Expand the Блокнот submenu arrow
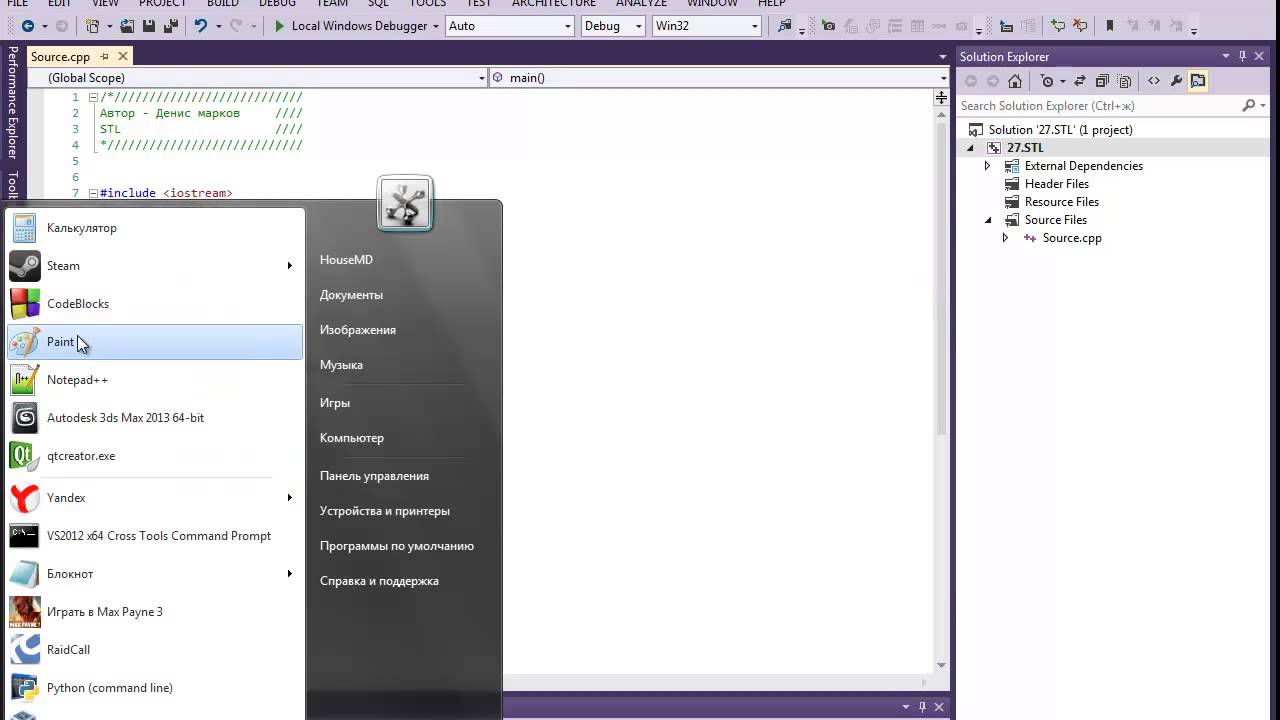The height and width of the screenshot is (720, 1280). [290, 574]
